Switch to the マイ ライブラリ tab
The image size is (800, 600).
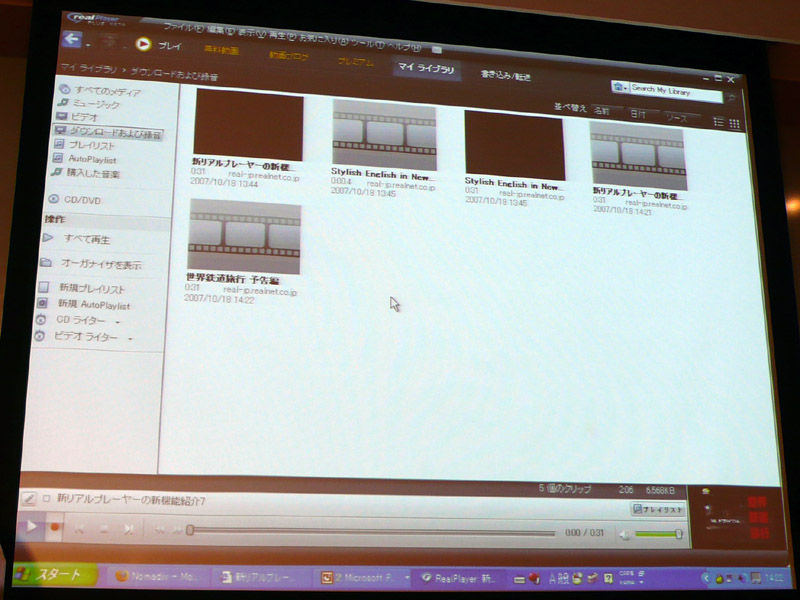pyautogui.click(x=426, y=68)
